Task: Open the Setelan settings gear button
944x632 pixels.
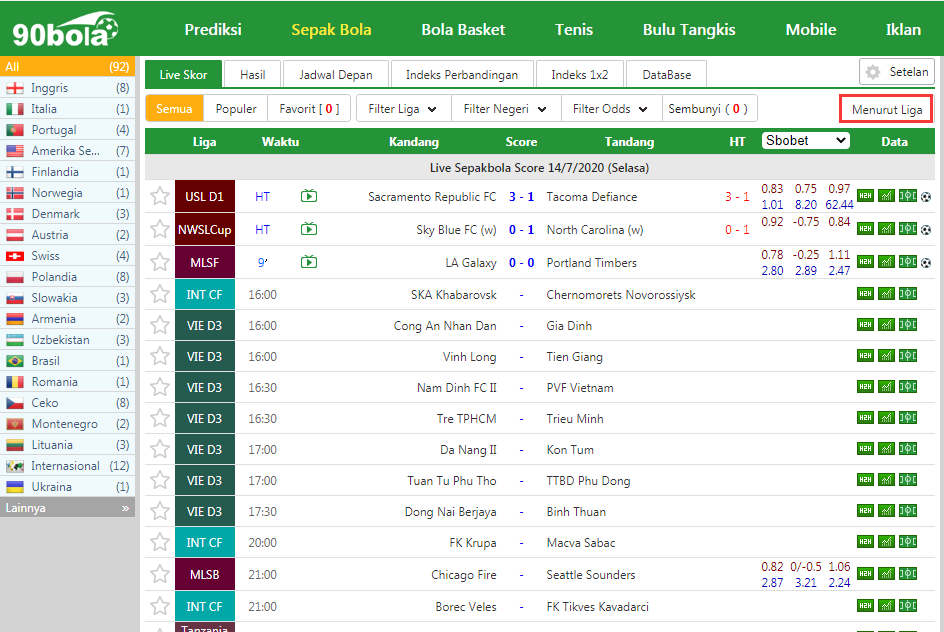Action: click(896, 72)
